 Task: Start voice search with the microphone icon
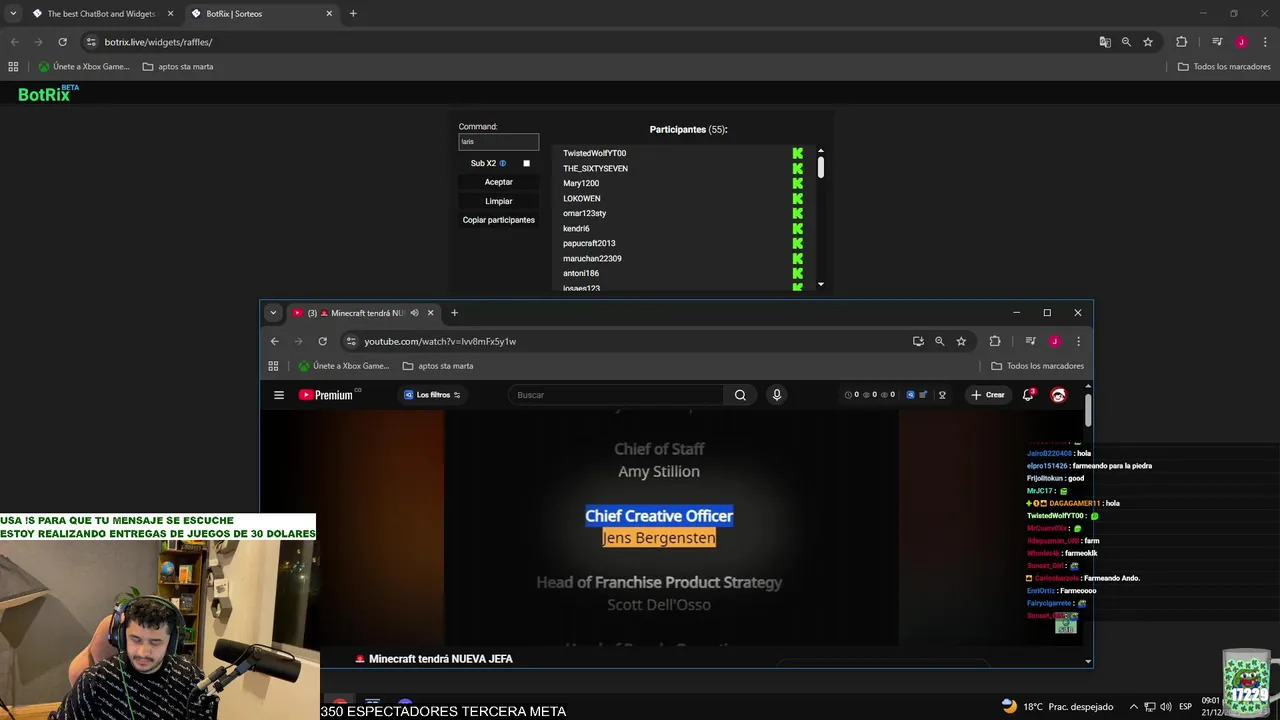tap(776, 395)
